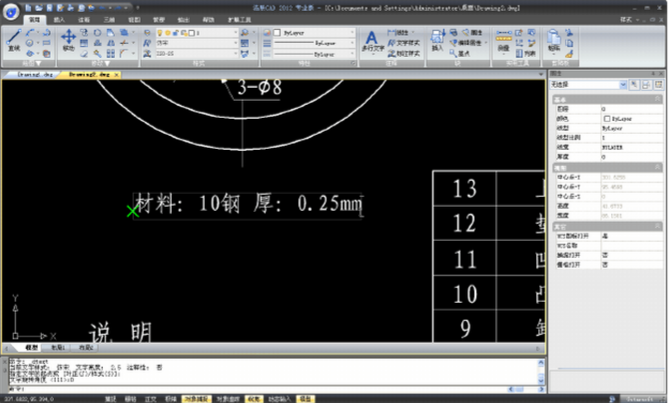Screen dimensions: 670x403
Task: Select the Line (直线) drawing tool
Action: (14, 41)
